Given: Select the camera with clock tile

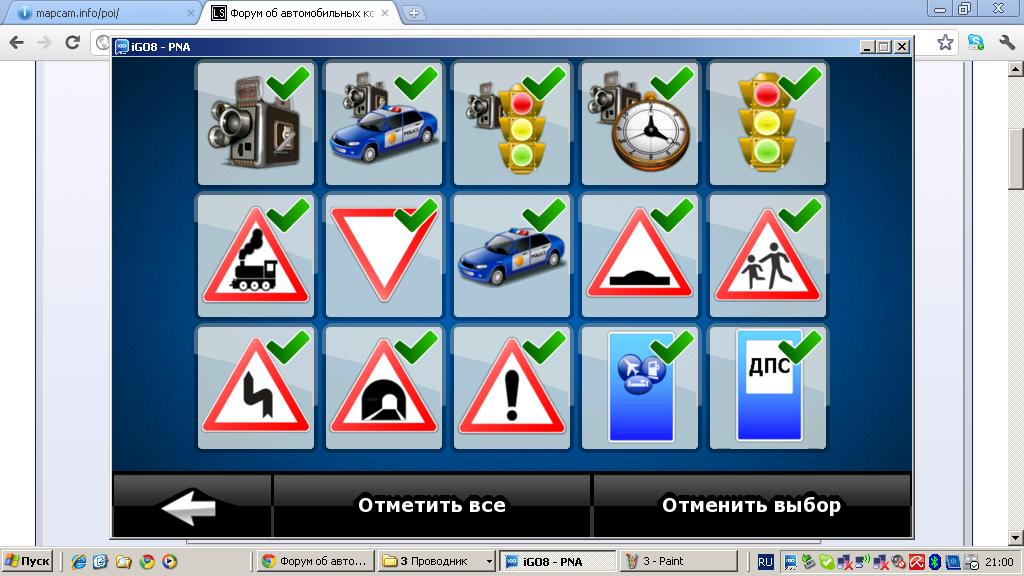Looking at the screenshot, I should tap(639, 125).
